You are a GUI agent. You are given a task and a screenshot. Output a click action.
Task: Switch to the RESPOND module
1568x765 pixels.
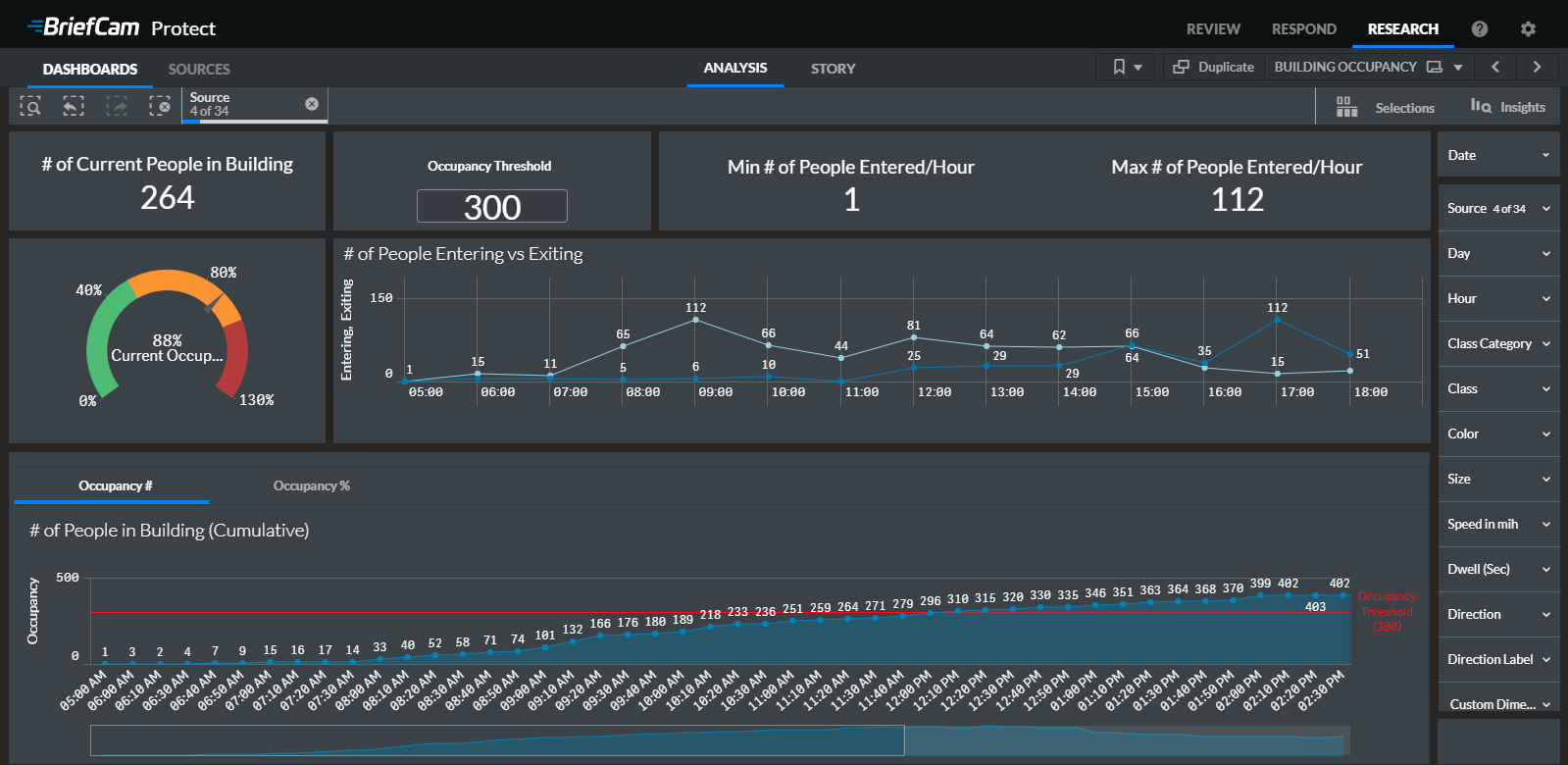click(x=1303, y=29)
